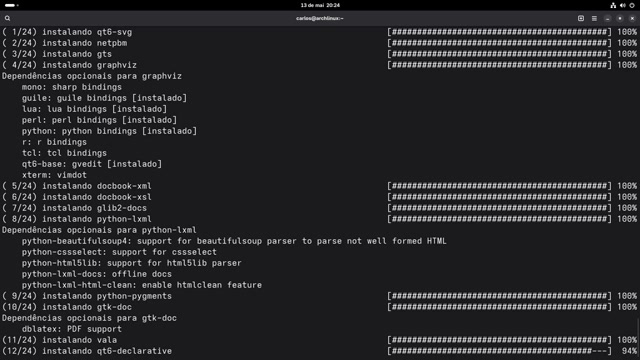This screenshot has width=640, height=360.
Task: Click "( 5/24) instalando docbook-xml"
Action: pos(77,186)
